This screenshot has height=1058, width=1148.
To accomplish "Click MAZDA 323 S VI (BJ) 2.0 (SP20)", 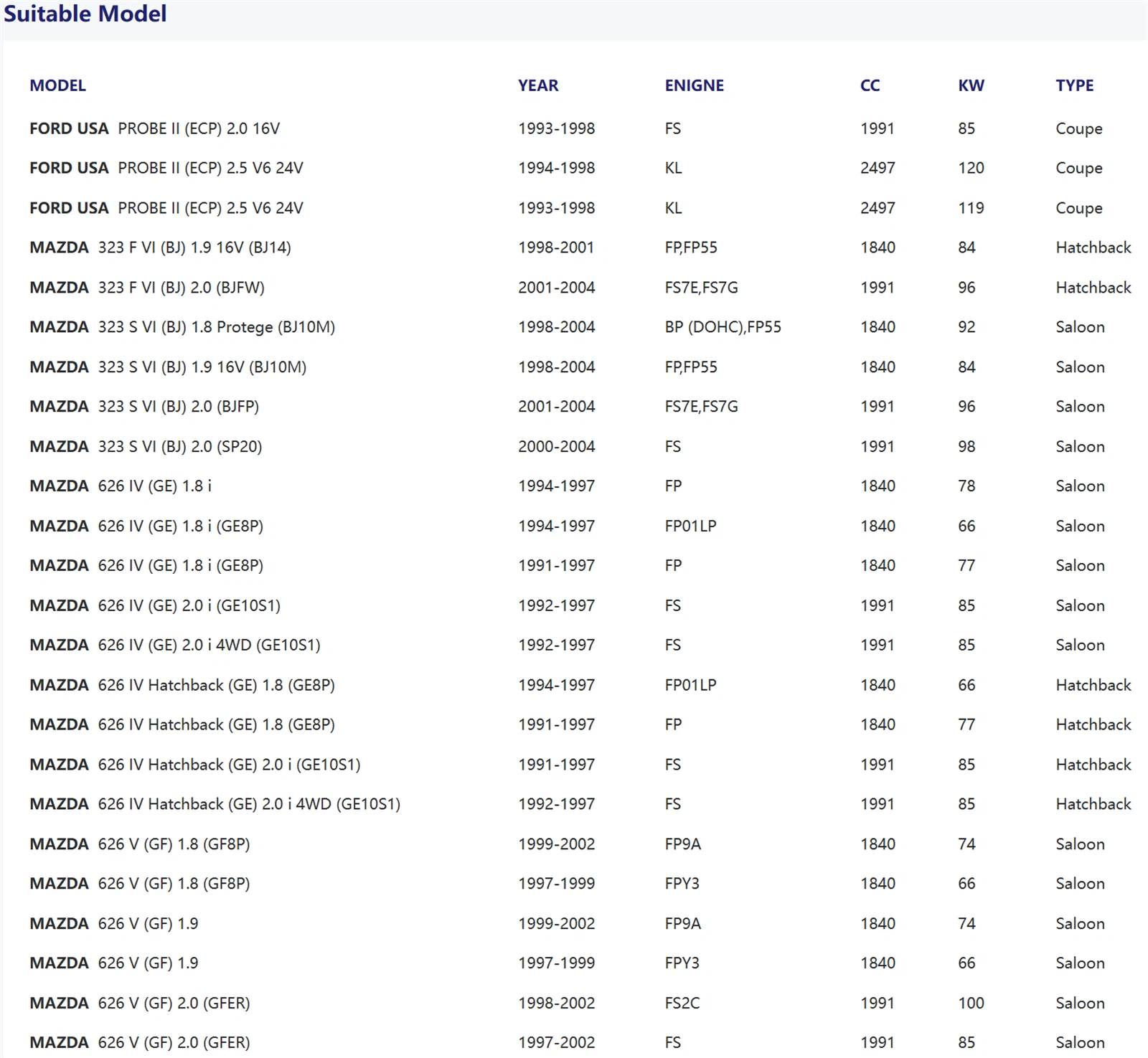I will coord(146,447).
